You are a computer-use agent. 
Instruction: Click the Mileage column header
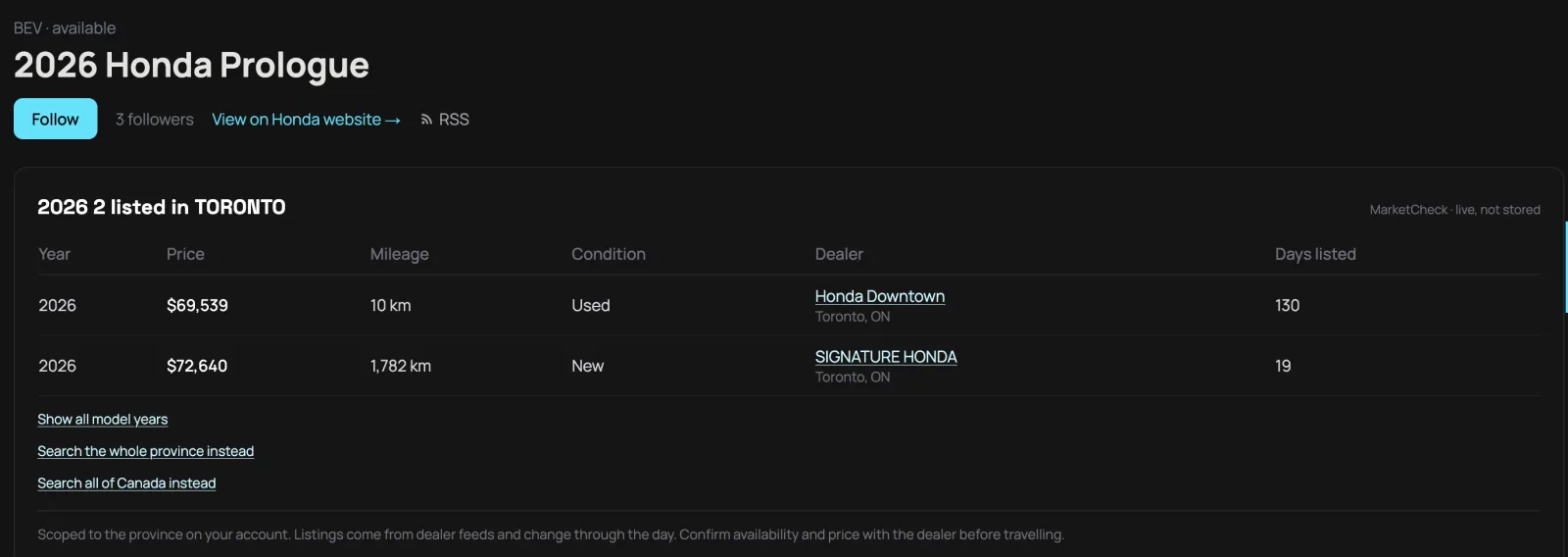tap(399, 254)
